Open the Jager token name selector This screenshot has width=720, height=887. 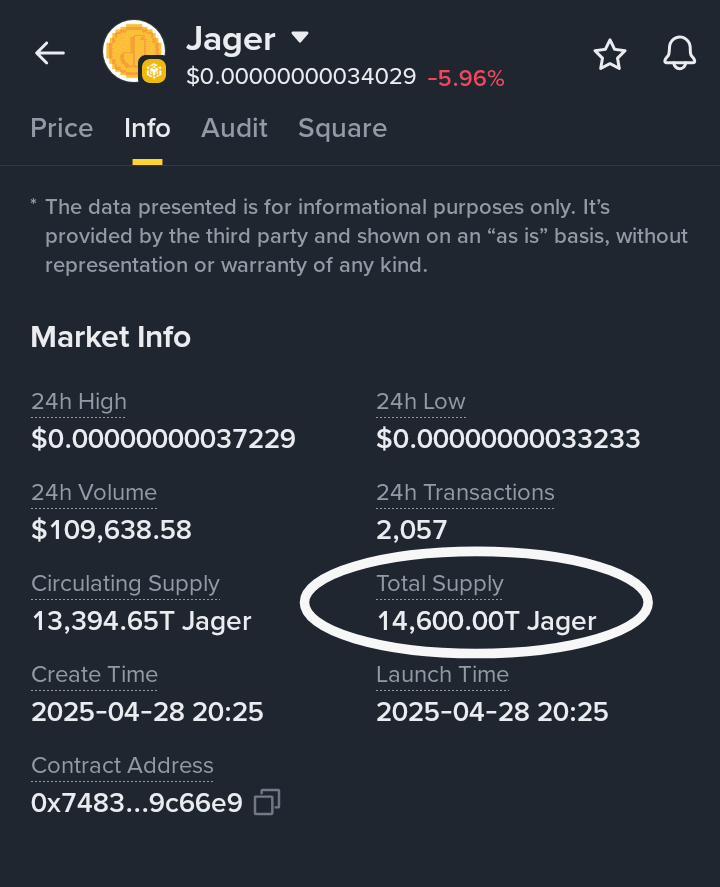pos(231,40)
